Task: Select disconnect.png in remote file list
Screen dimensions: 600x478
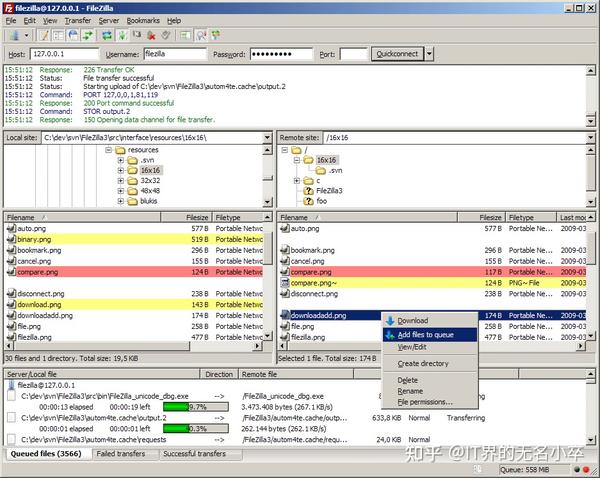Action: pos(432,294)
